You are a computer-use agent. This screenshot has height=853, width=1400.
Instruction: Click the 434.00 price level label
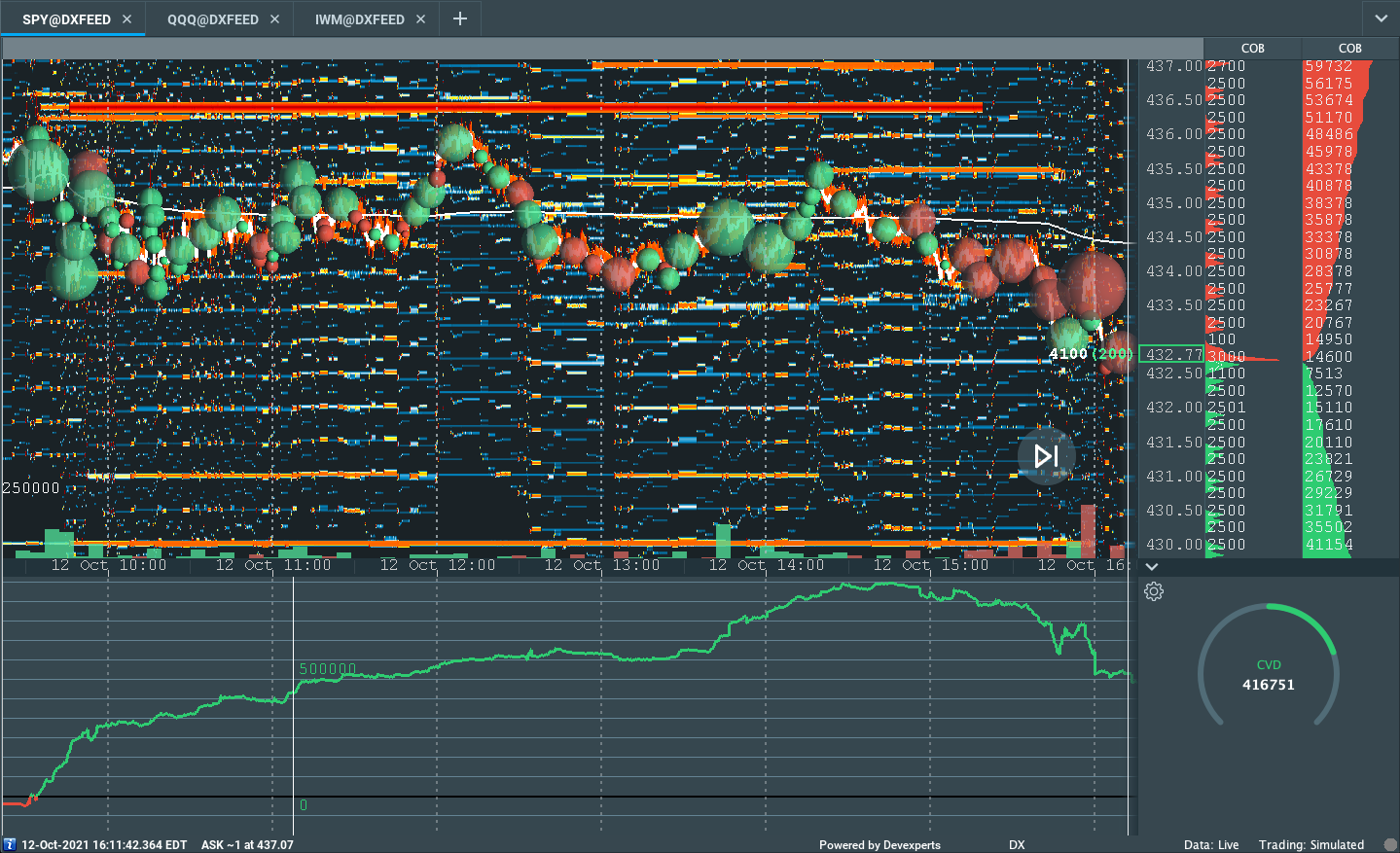point(1174,271)
